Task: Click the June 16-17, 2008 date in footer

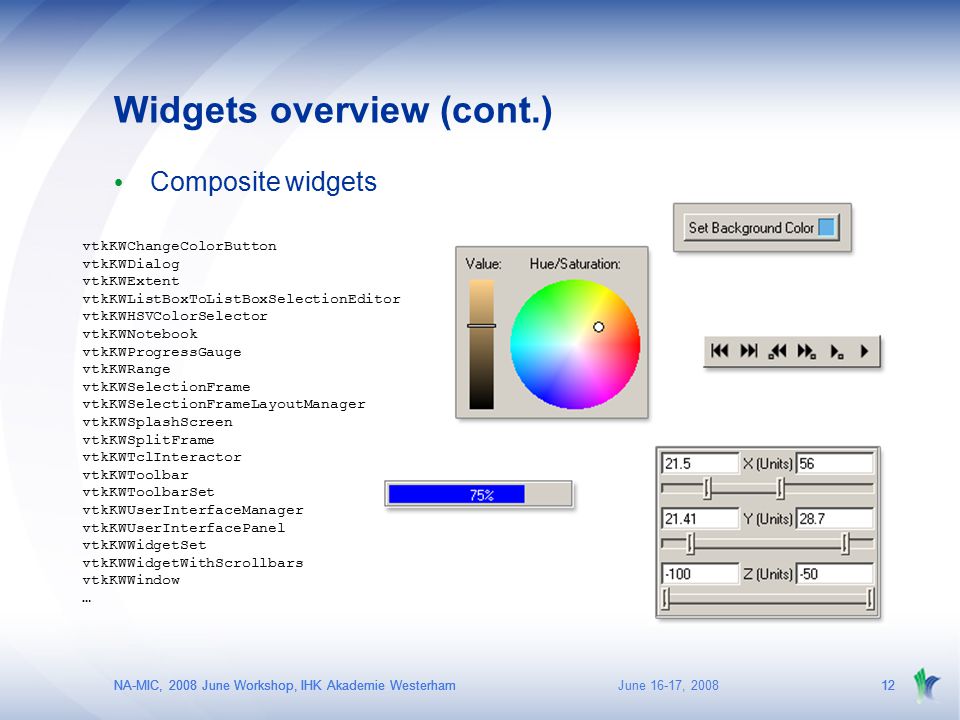Action: point(668,685)
